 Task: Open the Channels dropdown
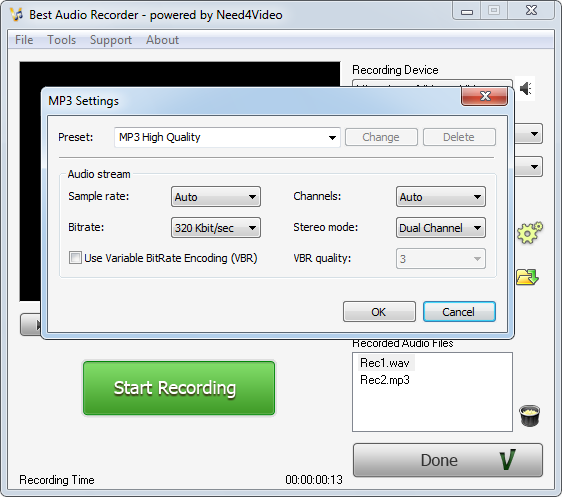441,197
